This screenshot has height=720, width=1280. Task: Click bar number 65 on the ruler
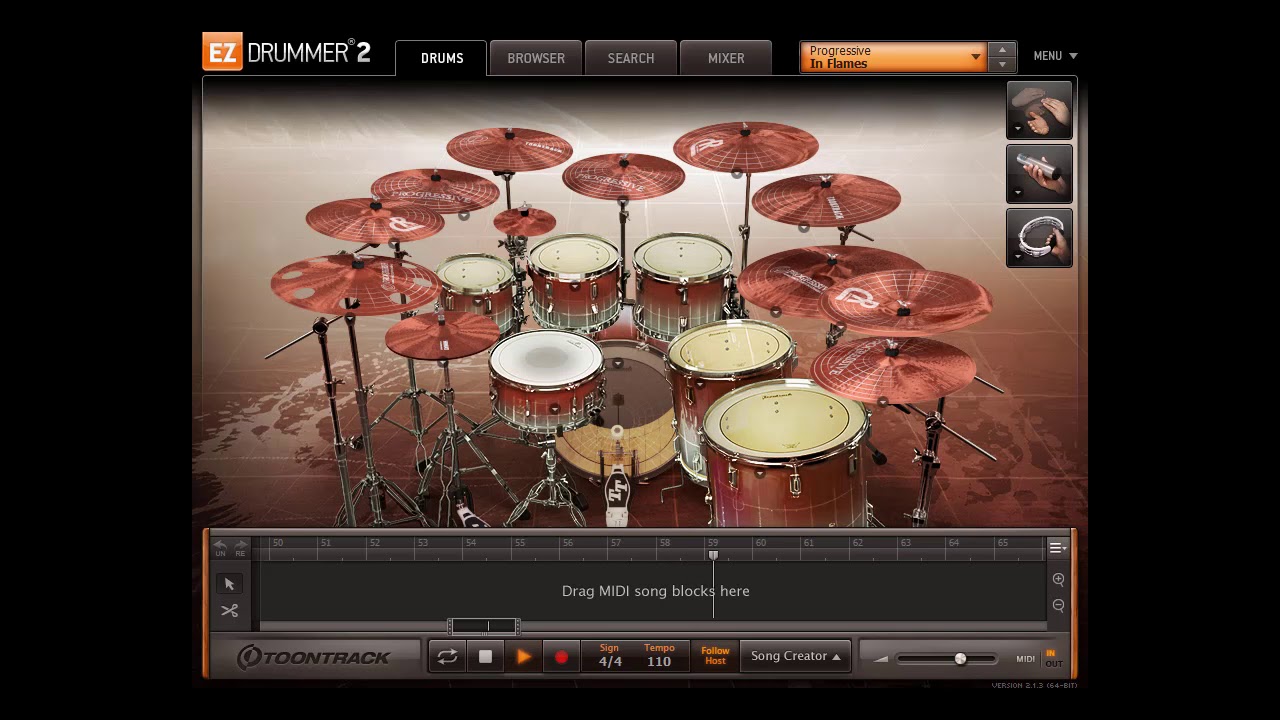coord(1002,543)
